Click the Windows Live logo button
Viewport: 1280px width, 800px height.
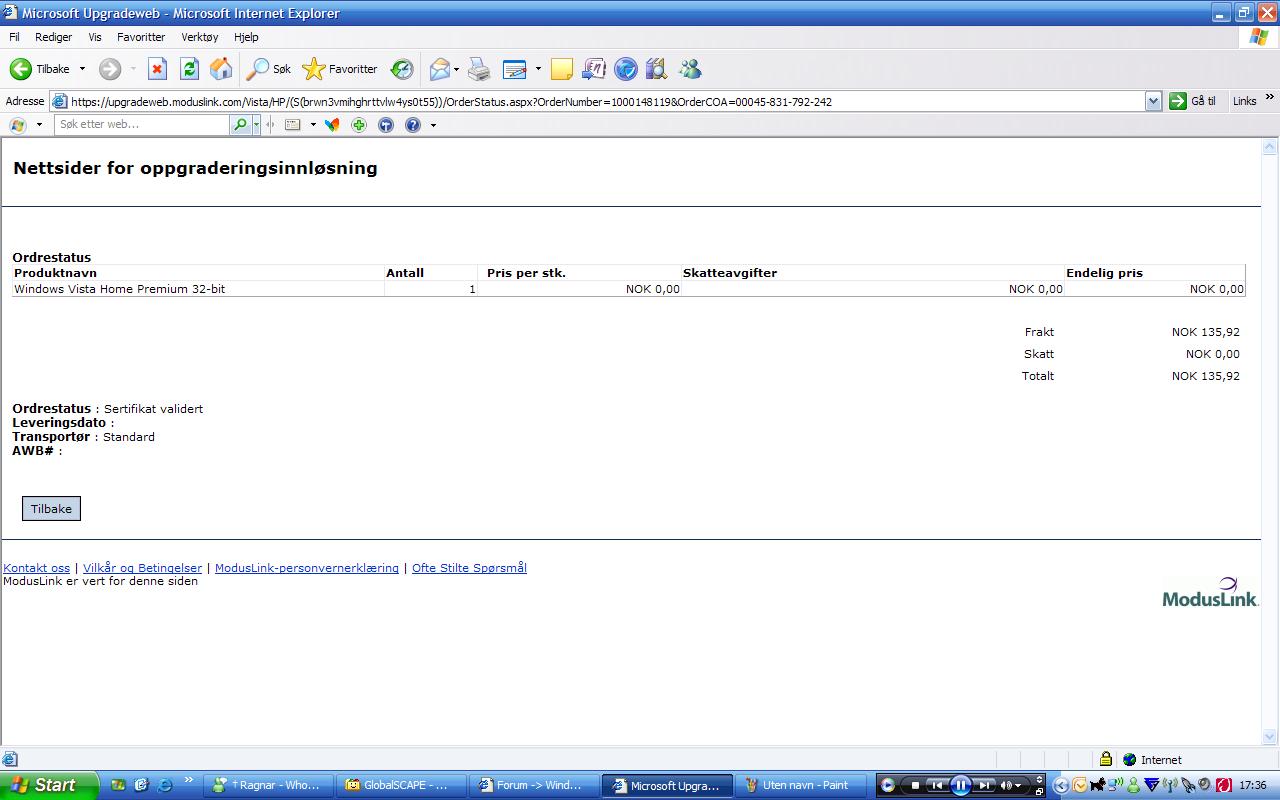[x=18, y=125]
